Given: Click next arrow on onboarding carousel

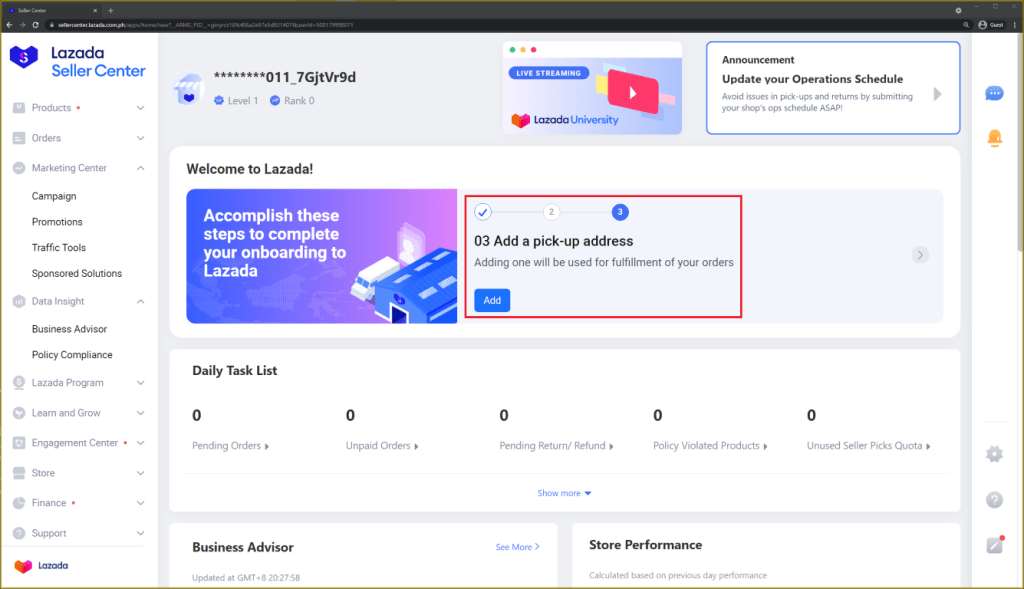Looking at the screenshot, I should tap(920, 255).
